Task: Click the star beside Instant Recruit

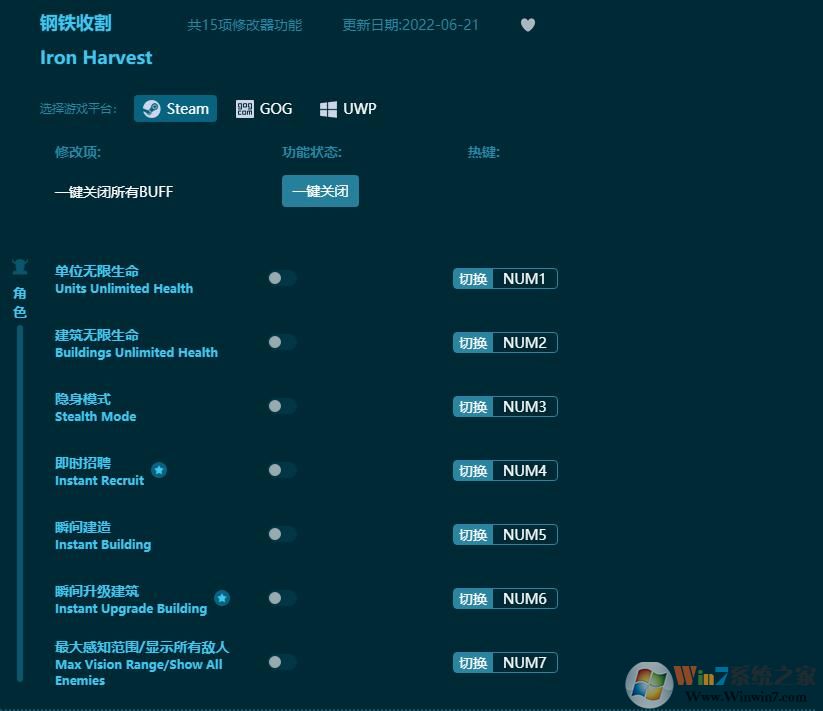Action: click(160, 470)
